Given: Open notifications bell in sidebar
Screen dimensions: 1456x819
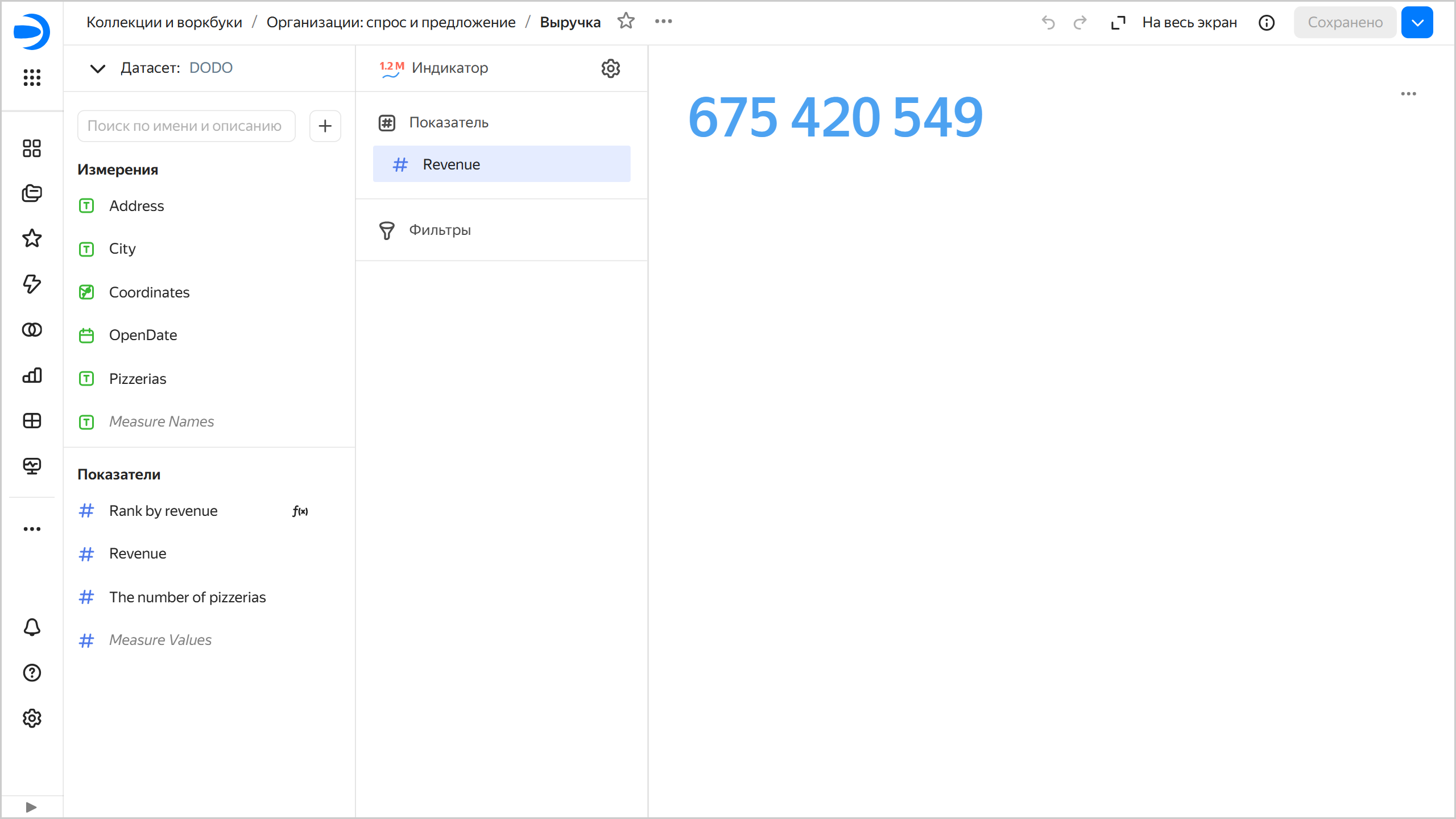Looking at the screenshot, I should coord(32,627).
